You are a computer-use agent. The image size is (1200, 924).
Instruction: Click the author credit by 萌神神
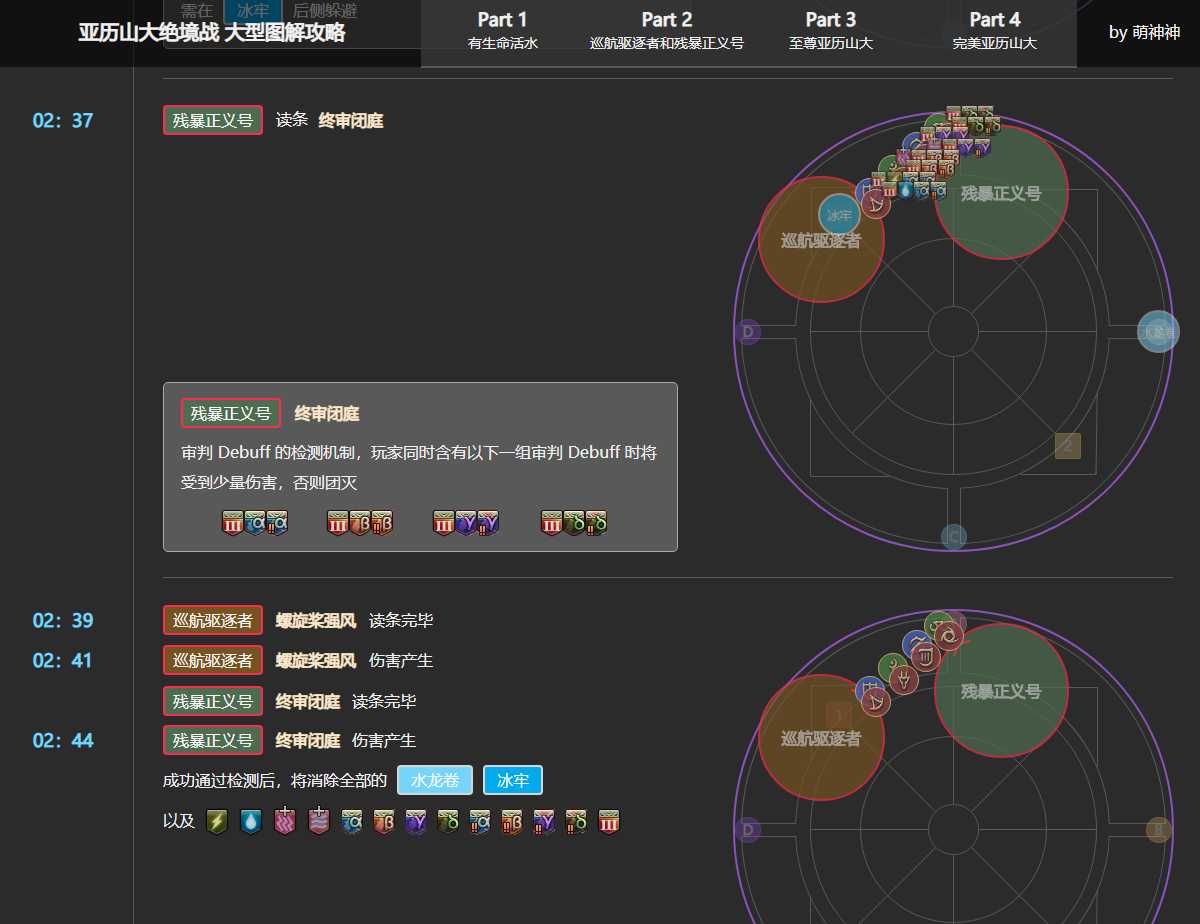pos(1144,32)
